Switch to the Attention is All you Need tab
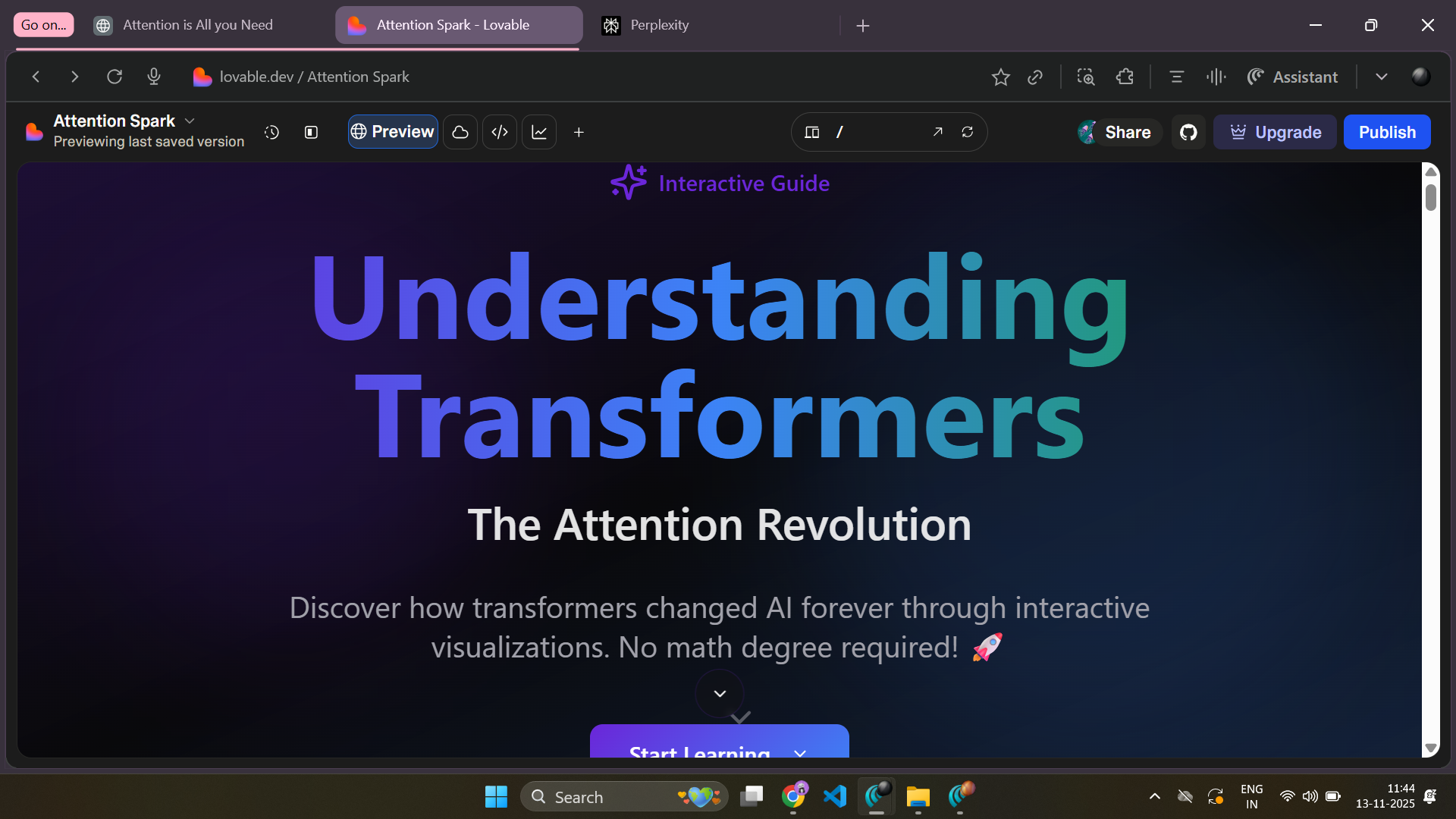The width and height of the screenshot is (1456, 819). tap(197, 24)
